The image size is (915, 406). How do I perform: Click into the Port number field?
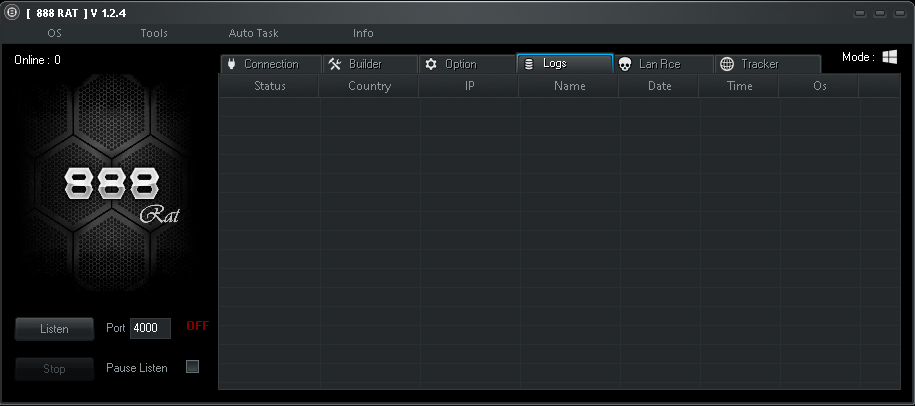[150, 328]
